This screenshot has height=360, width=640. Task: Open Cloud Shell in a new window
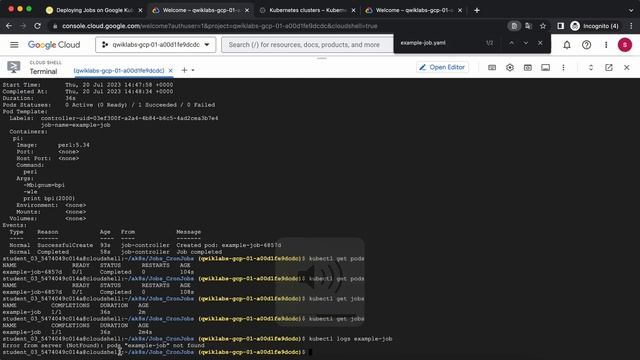pyautogui.click(x=609, y=68)
